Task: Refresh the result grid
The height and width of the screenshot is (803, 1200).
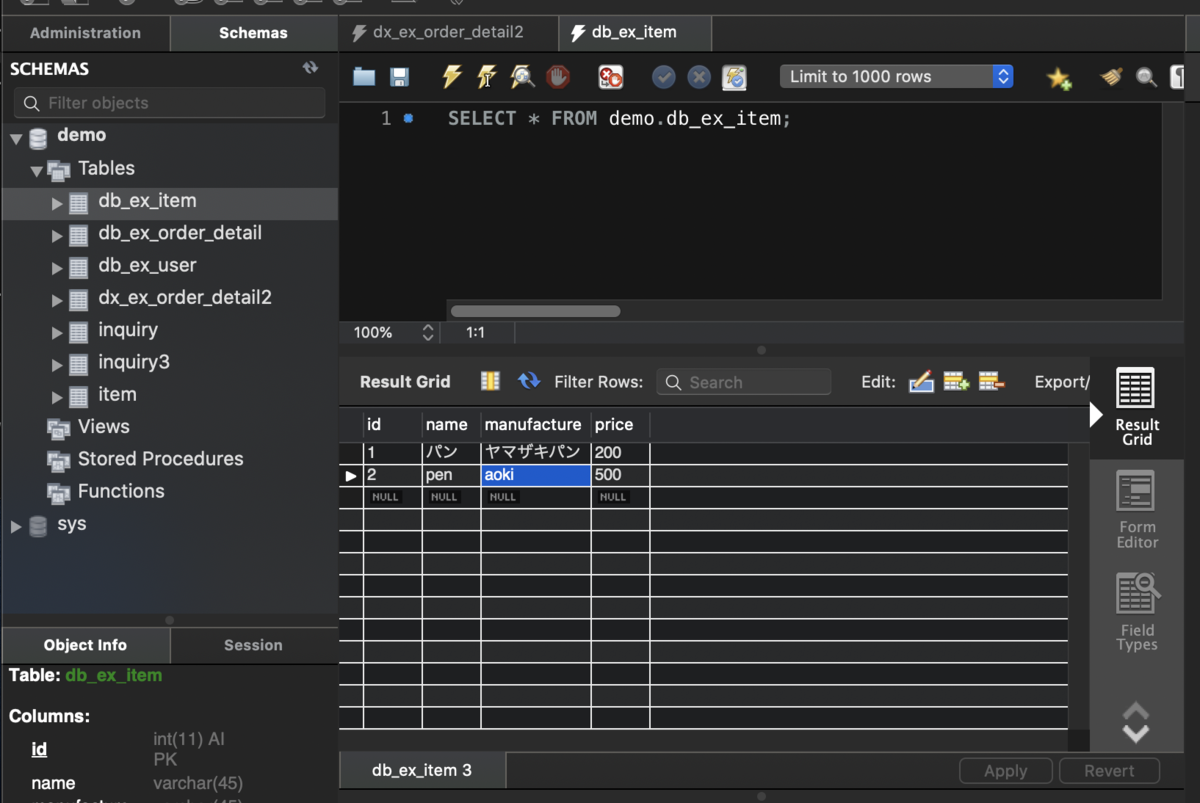Action: click(x=529, y=381)
